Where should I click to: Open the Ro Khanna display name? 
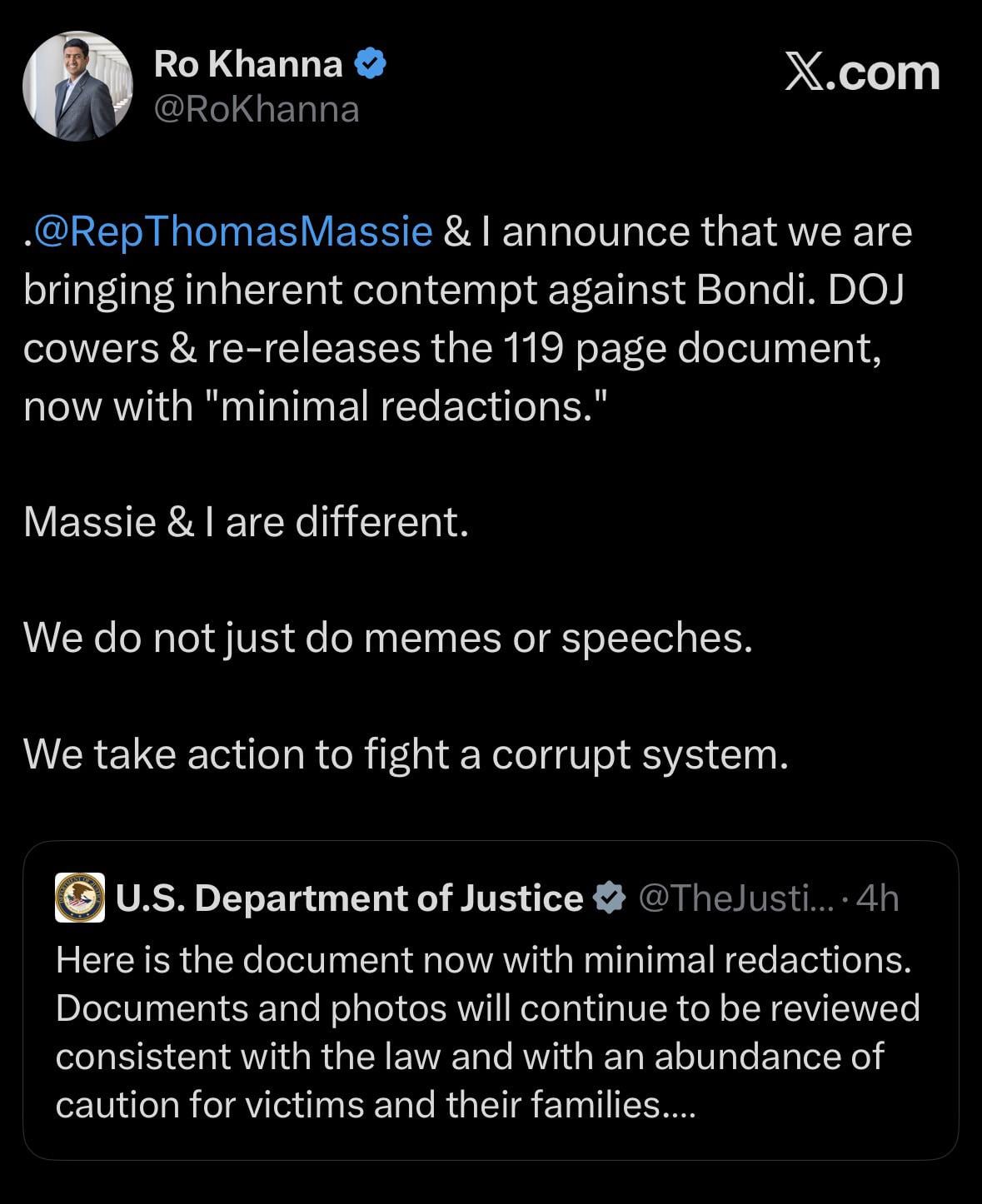(247, 64)
